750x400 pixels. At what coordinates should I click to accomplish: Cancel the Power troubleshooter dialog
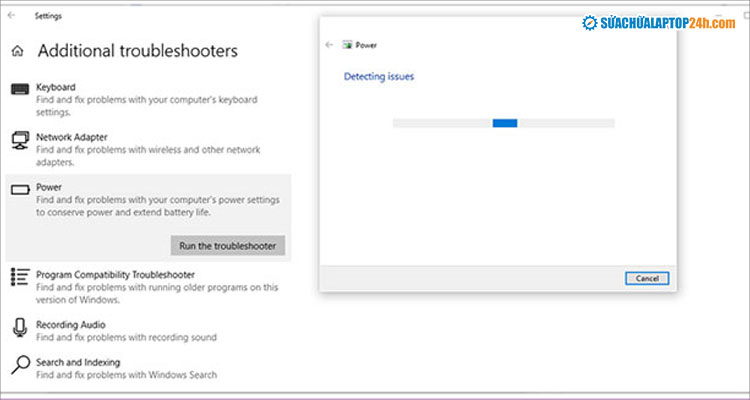click(x=646, y=278)
